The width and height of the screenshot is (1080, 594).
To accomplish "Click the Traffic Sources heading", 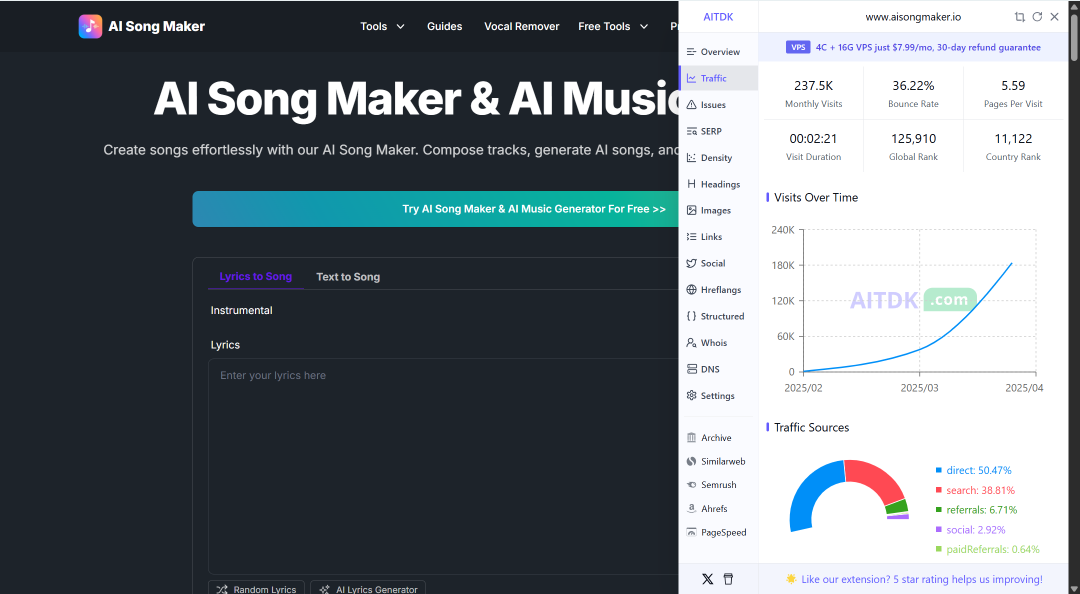I will (811, 427).
